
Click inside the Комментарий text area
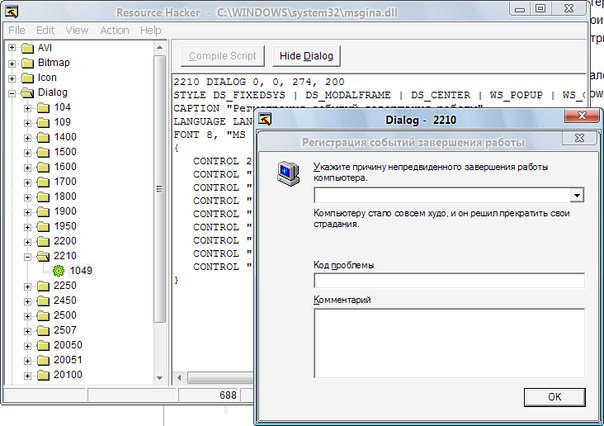pyautogui.click(x=448, y=341)
